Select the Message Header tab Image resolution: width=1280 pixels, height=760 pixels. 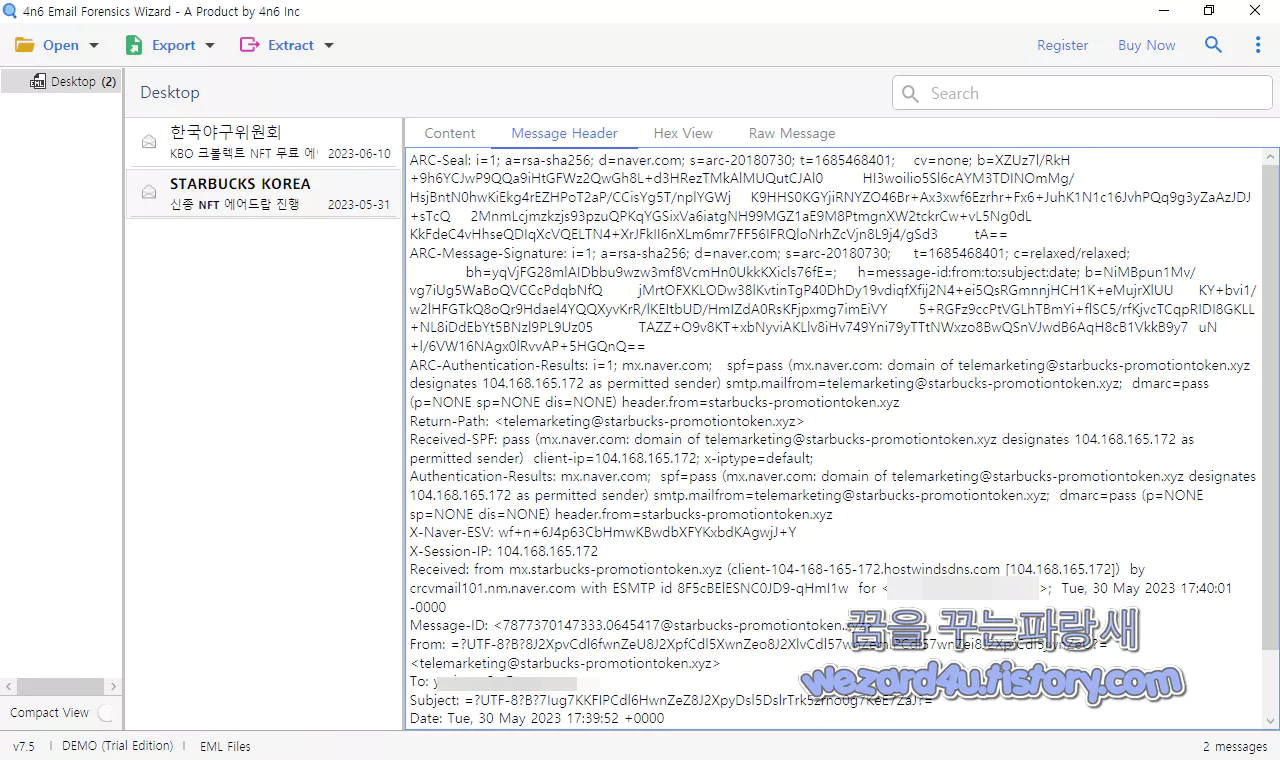[564, 133]
